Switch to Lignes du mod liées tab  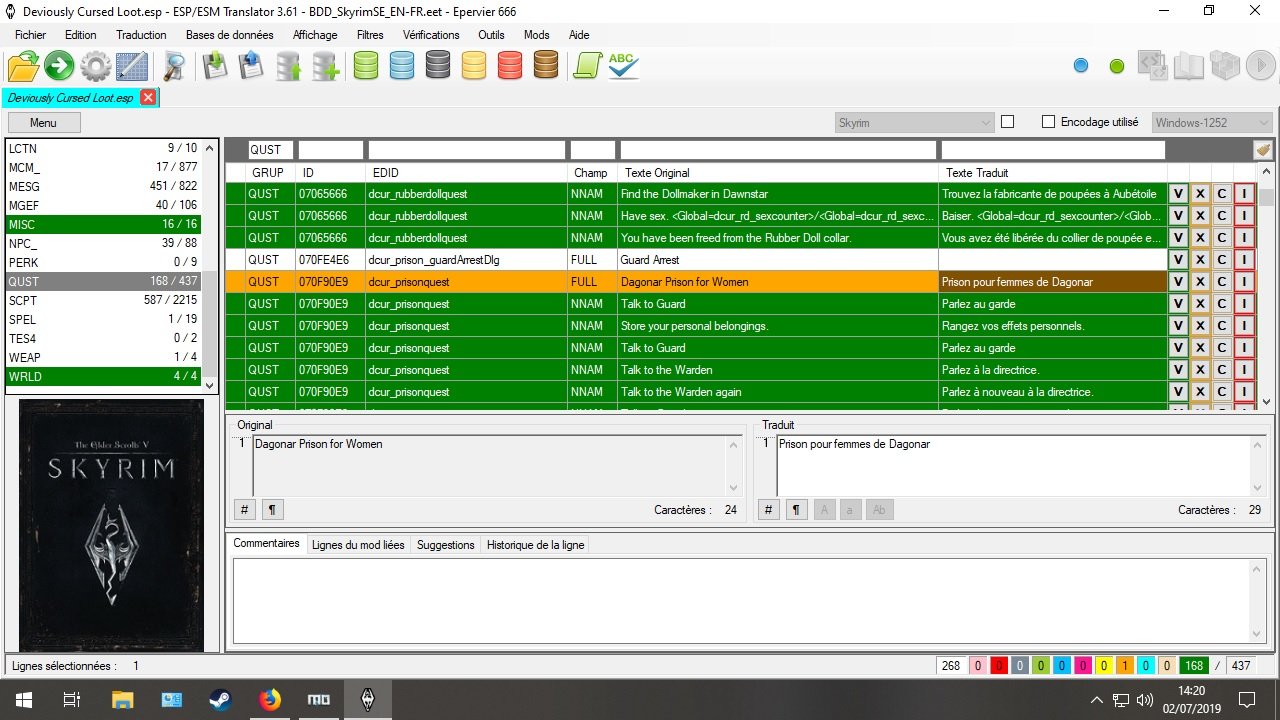point(358,545)
